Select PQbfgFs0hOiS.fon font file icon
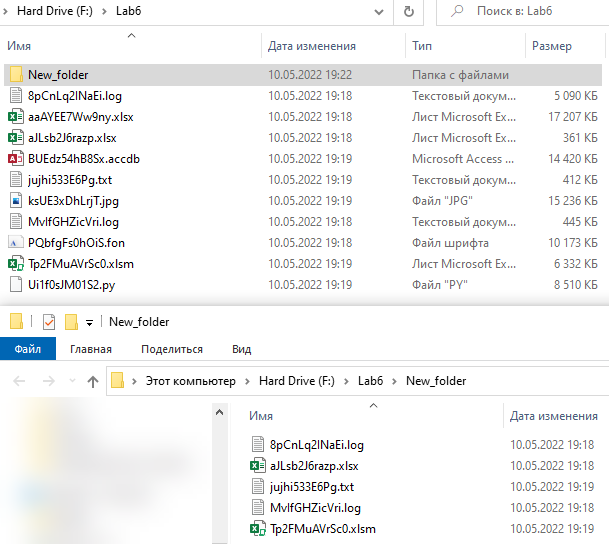Image resolution: width=609 pixels, height=544 pixels. point(16,243)
